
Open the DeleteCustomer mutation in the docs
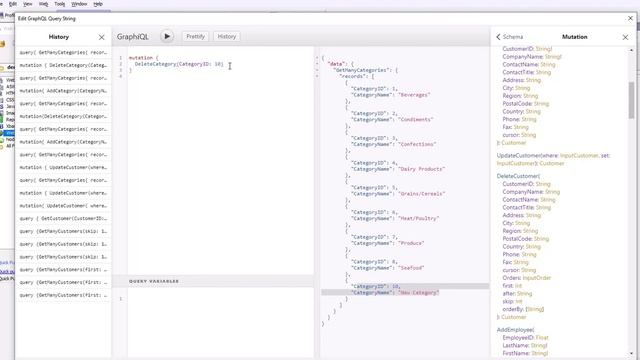[517, 176]
